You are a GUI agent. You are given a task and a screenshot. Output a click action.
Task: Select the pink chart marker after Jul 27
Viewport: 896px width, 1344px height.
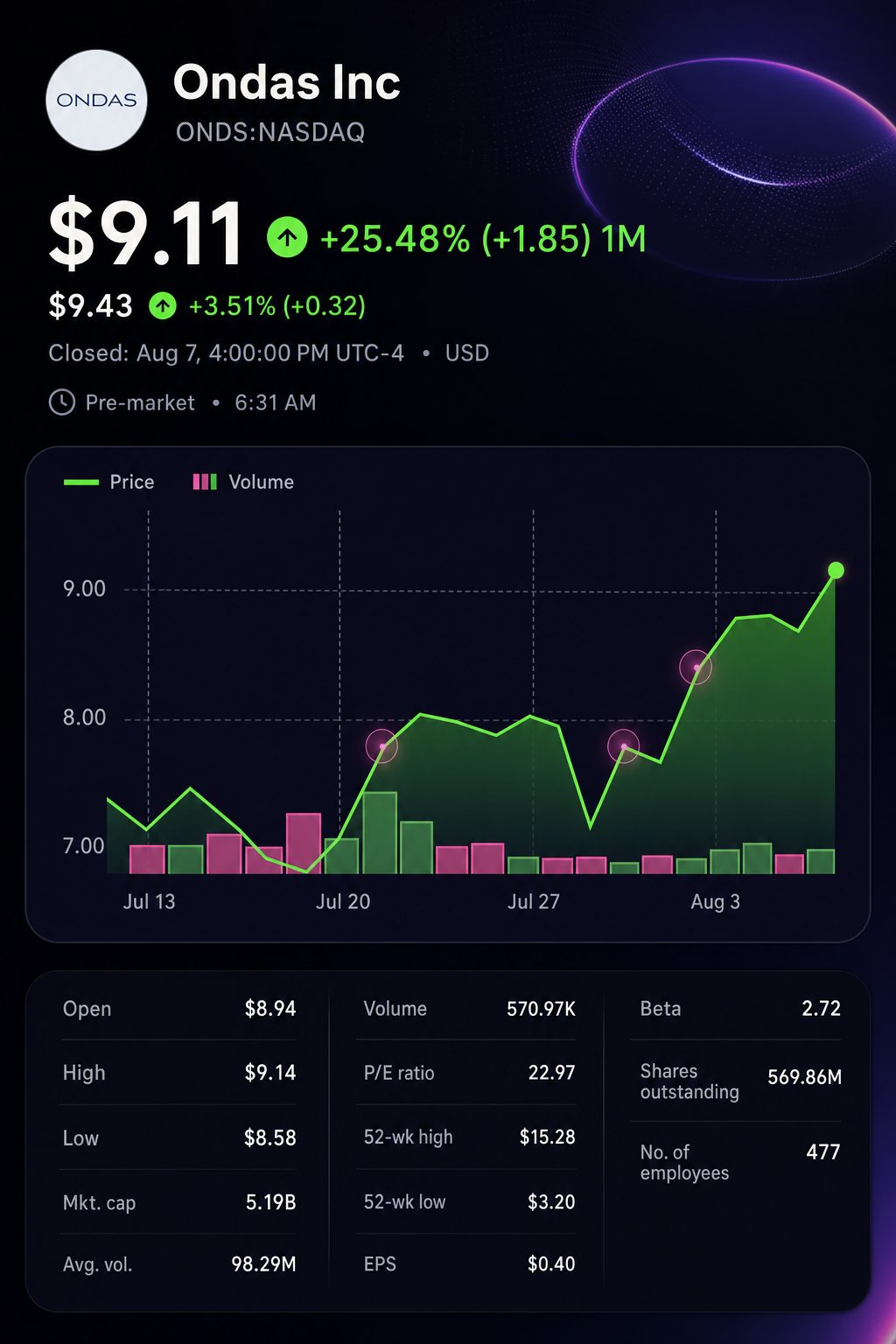pyautogui.click(x=624, y=746)
